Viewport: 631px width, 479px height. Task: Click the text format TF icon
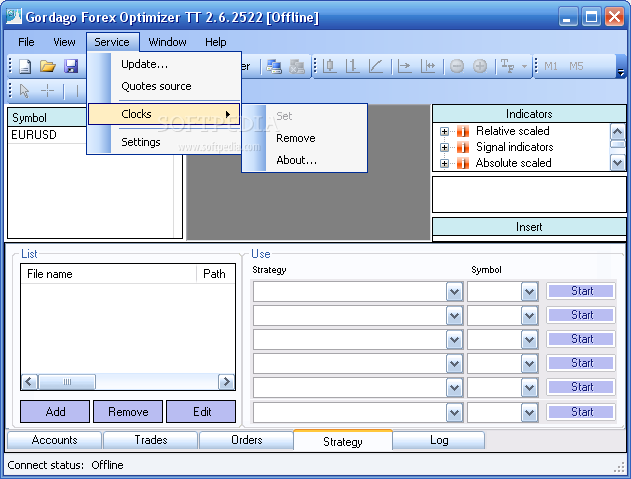coord(507,66)
